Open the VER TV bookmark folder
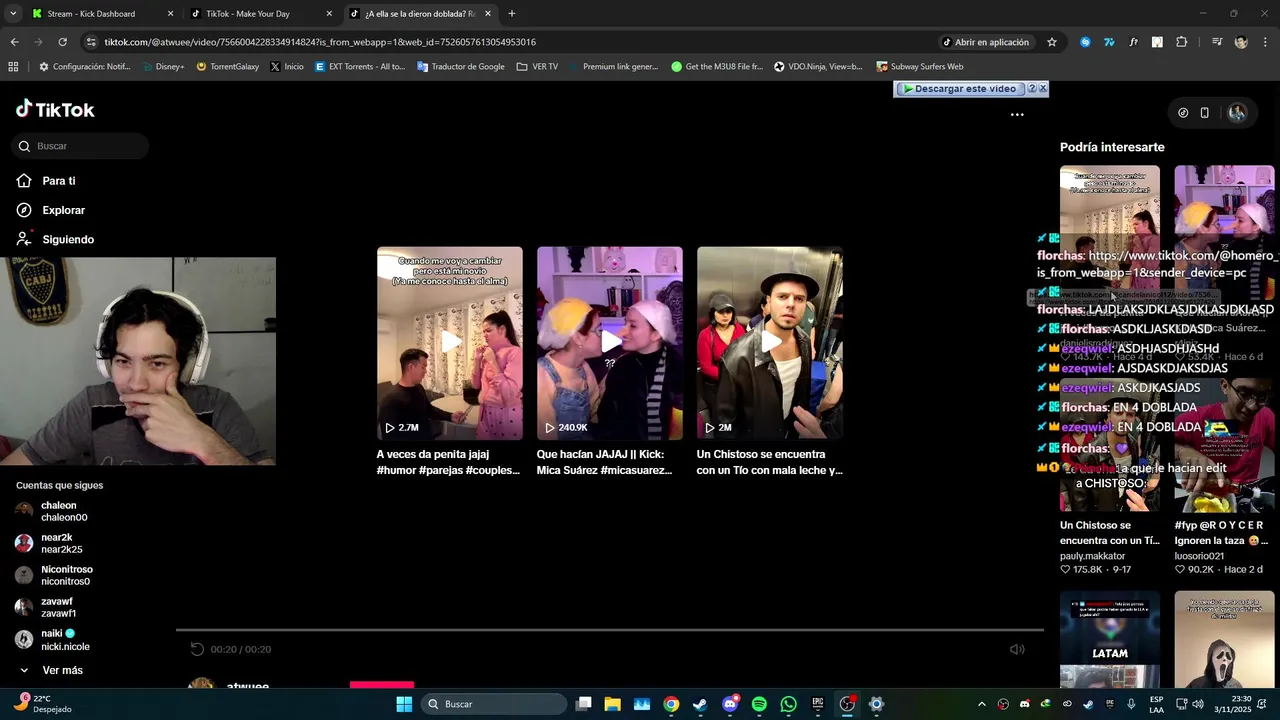Image resolution: width=1280 pixels, height=720 pixels. 538,67
